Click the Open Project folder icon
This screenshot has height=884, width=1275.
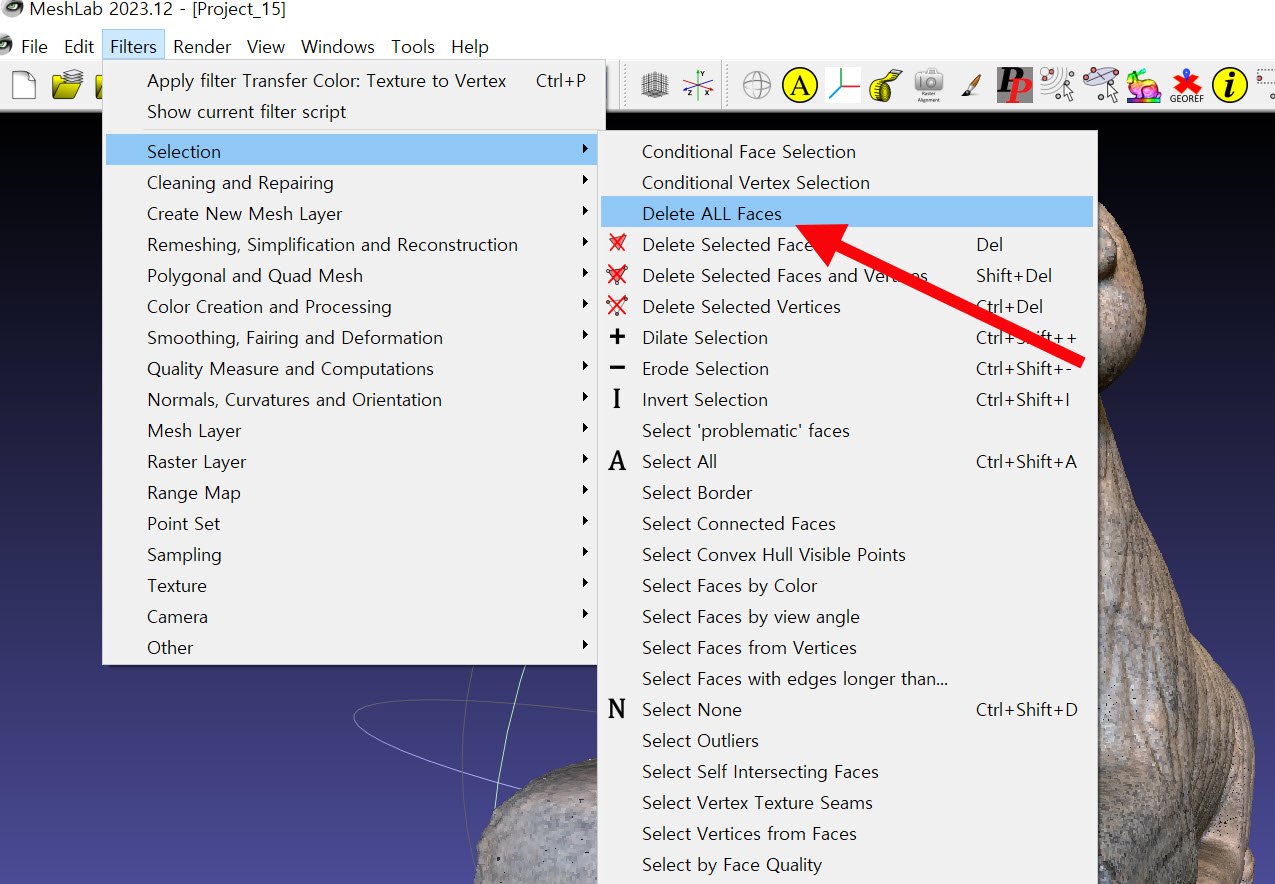(67, 85)
